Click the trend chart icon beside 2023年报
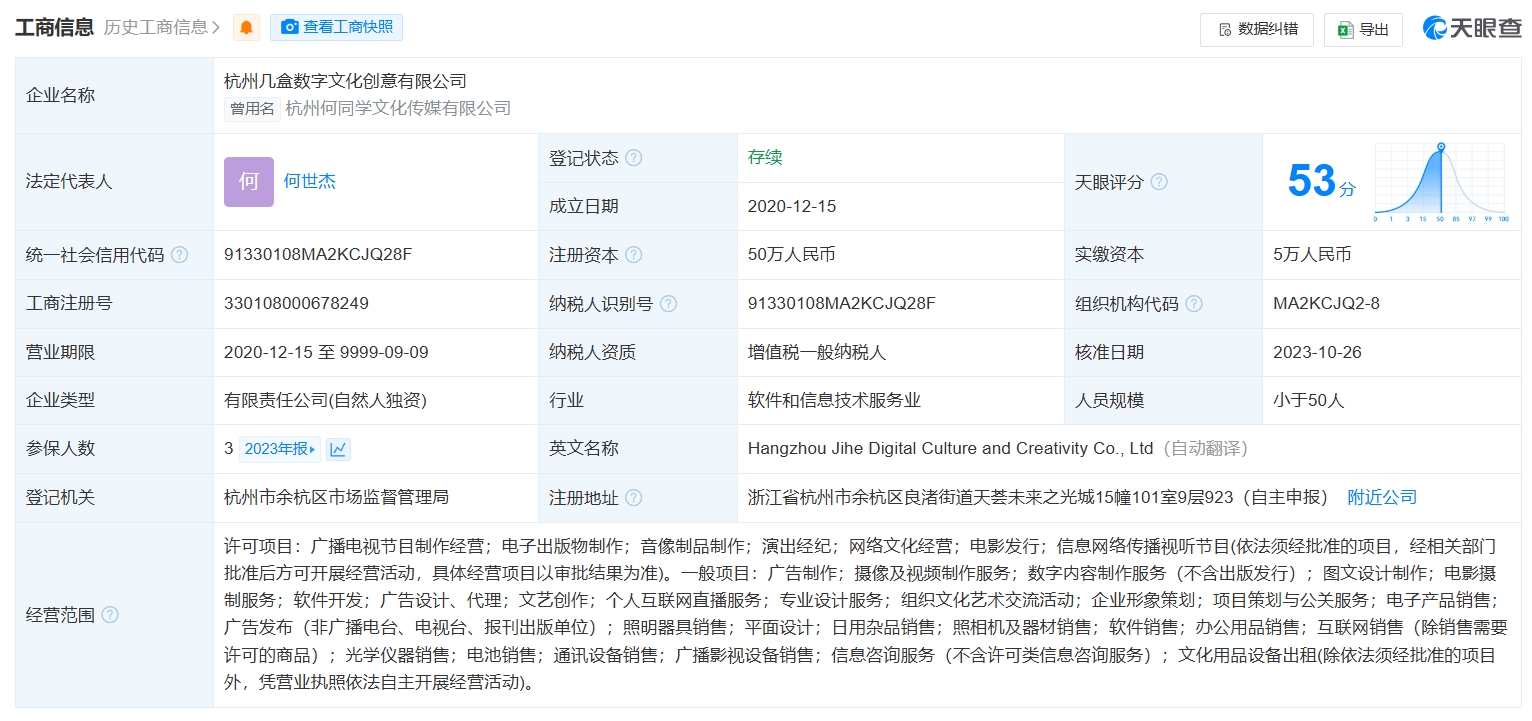Image resolution: width=1532 pixels, height=721 pixels. (x=338, y=449)
